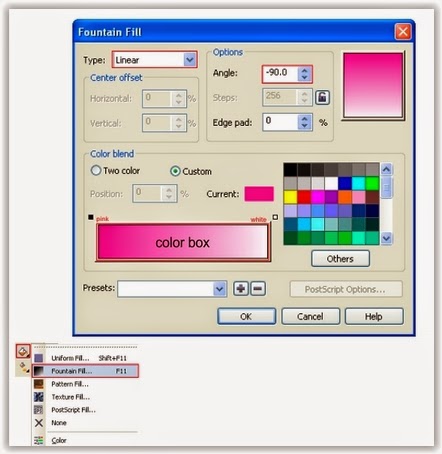Click the interactive fill tool icon below Fill tool
This screenshot has height=454, width=442.
coord(24,367)
